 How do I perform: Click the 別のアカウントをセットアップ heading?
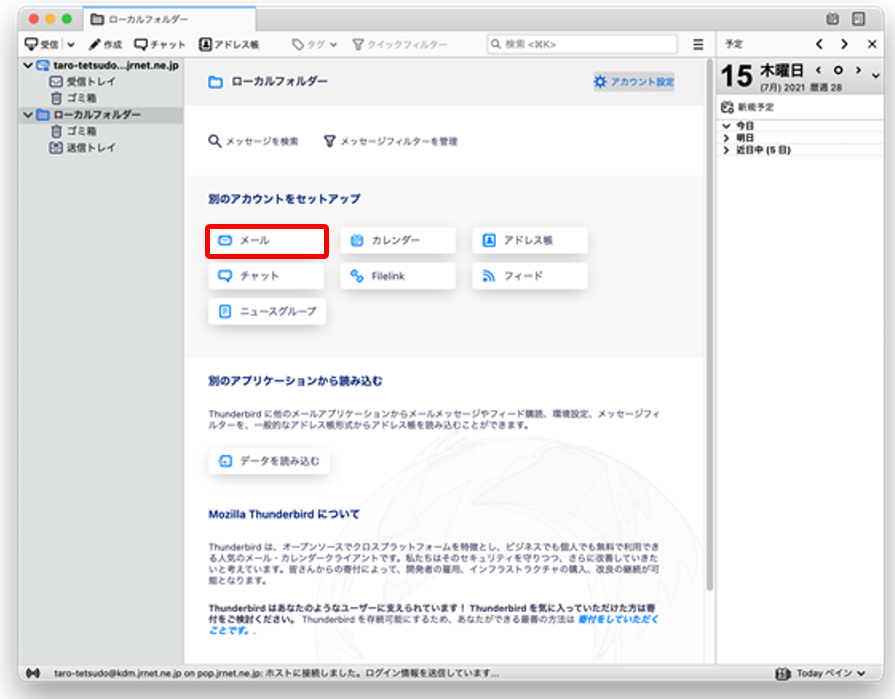pyautogui.click(x=284, y=199)
